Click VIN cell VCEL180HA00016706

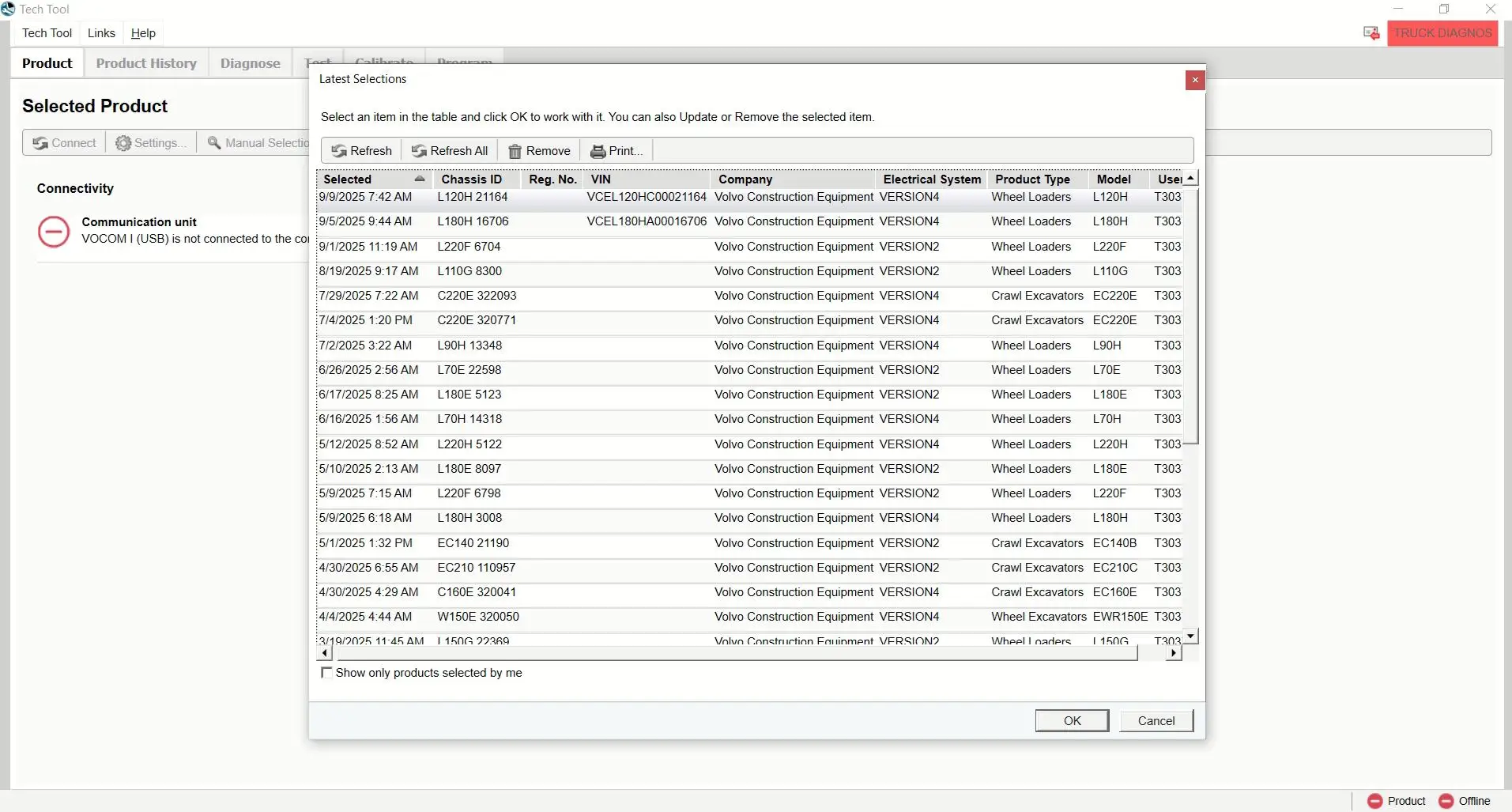tap(647, 221)
